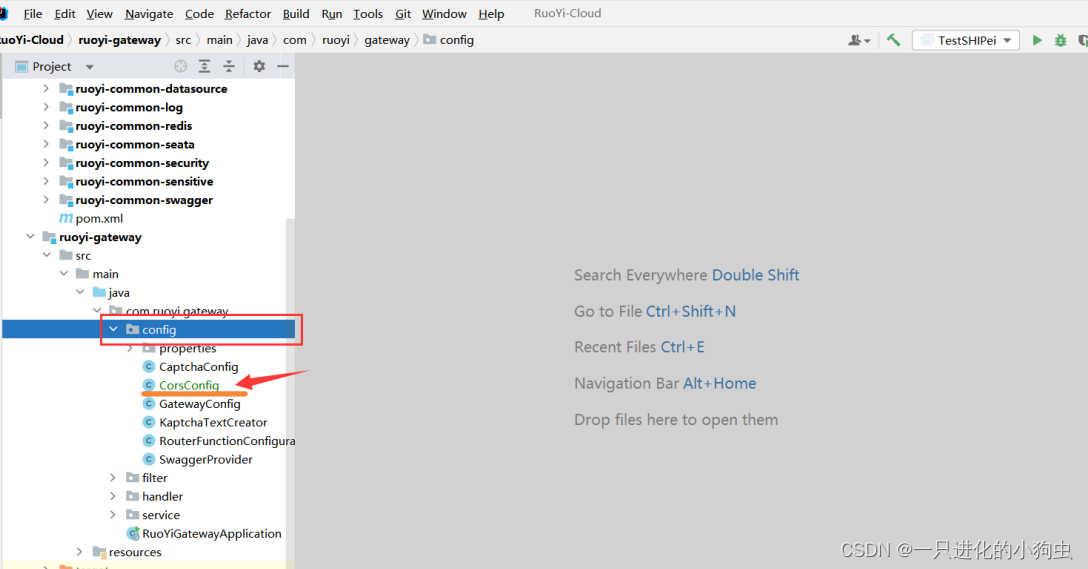
Task: Open the Code With Me user icon
Action: pos(858,40)
